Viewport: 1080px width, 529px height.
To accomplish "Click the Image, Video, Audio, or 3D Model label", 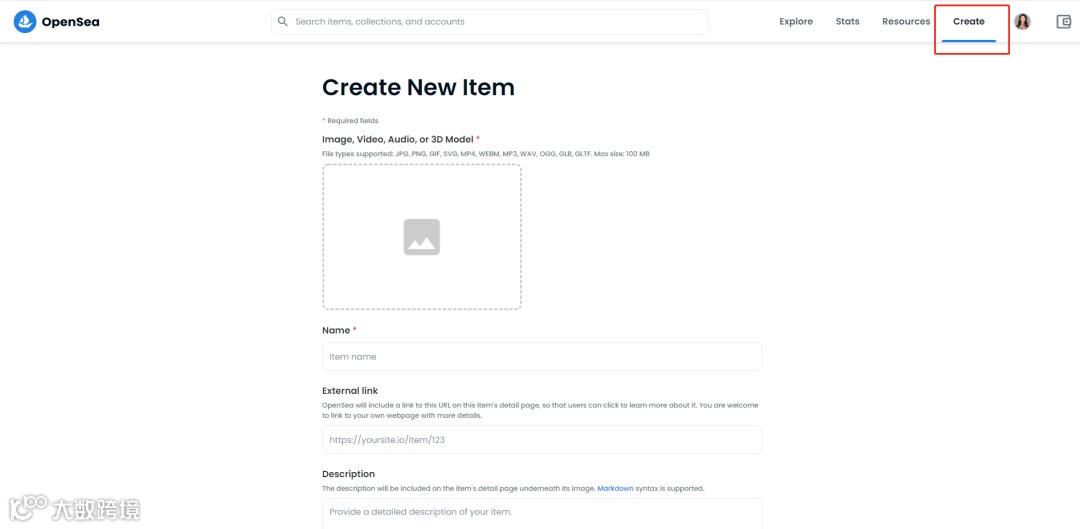I will point(401,139).
